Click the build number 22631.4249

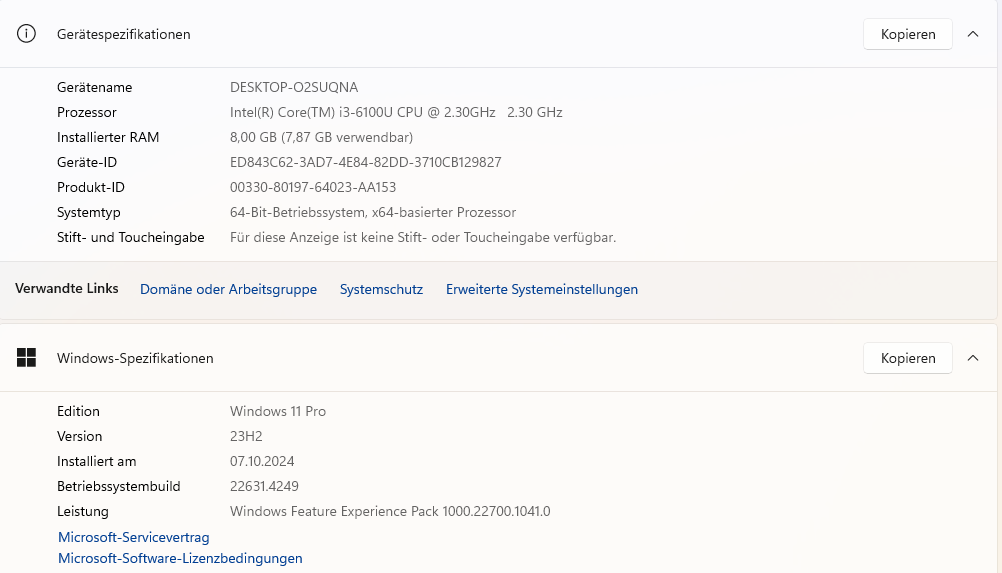pos(265,486)
